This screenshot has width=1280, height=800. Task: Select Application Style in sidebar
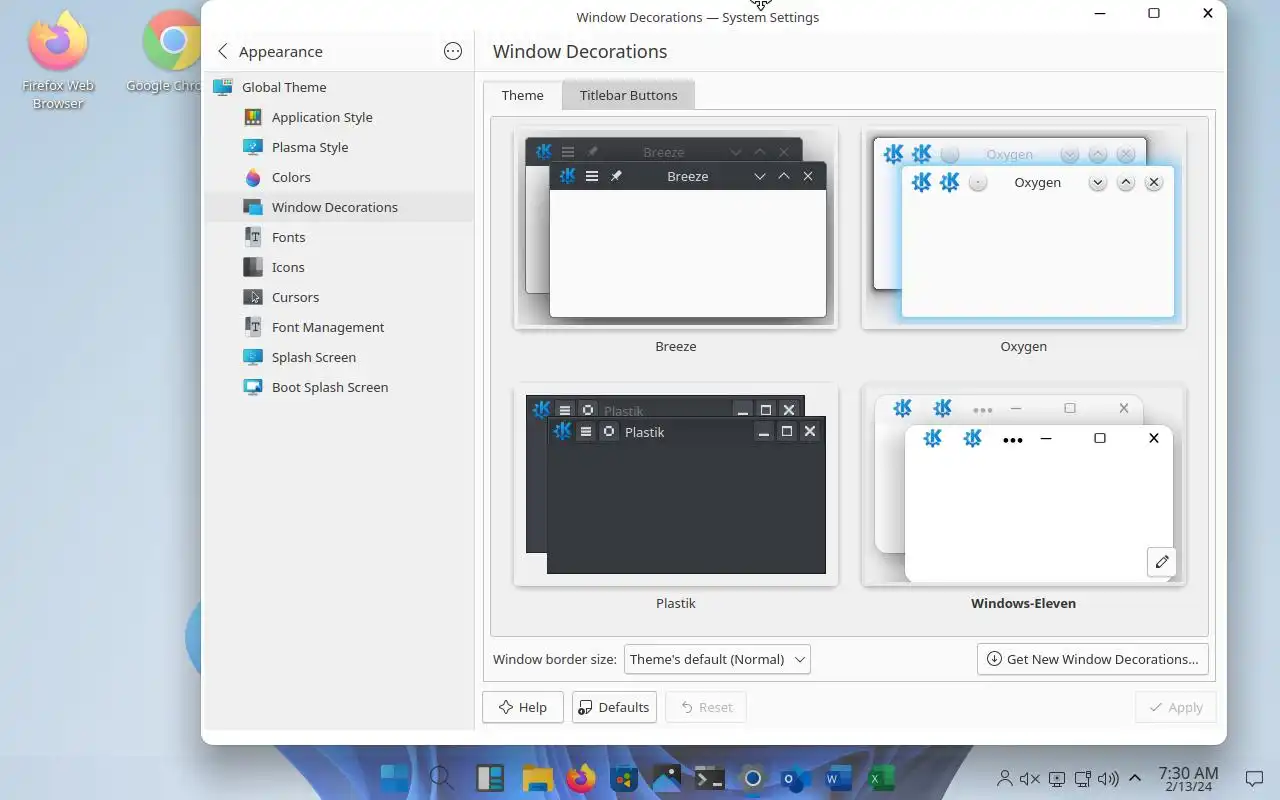(x=339, y=117)
